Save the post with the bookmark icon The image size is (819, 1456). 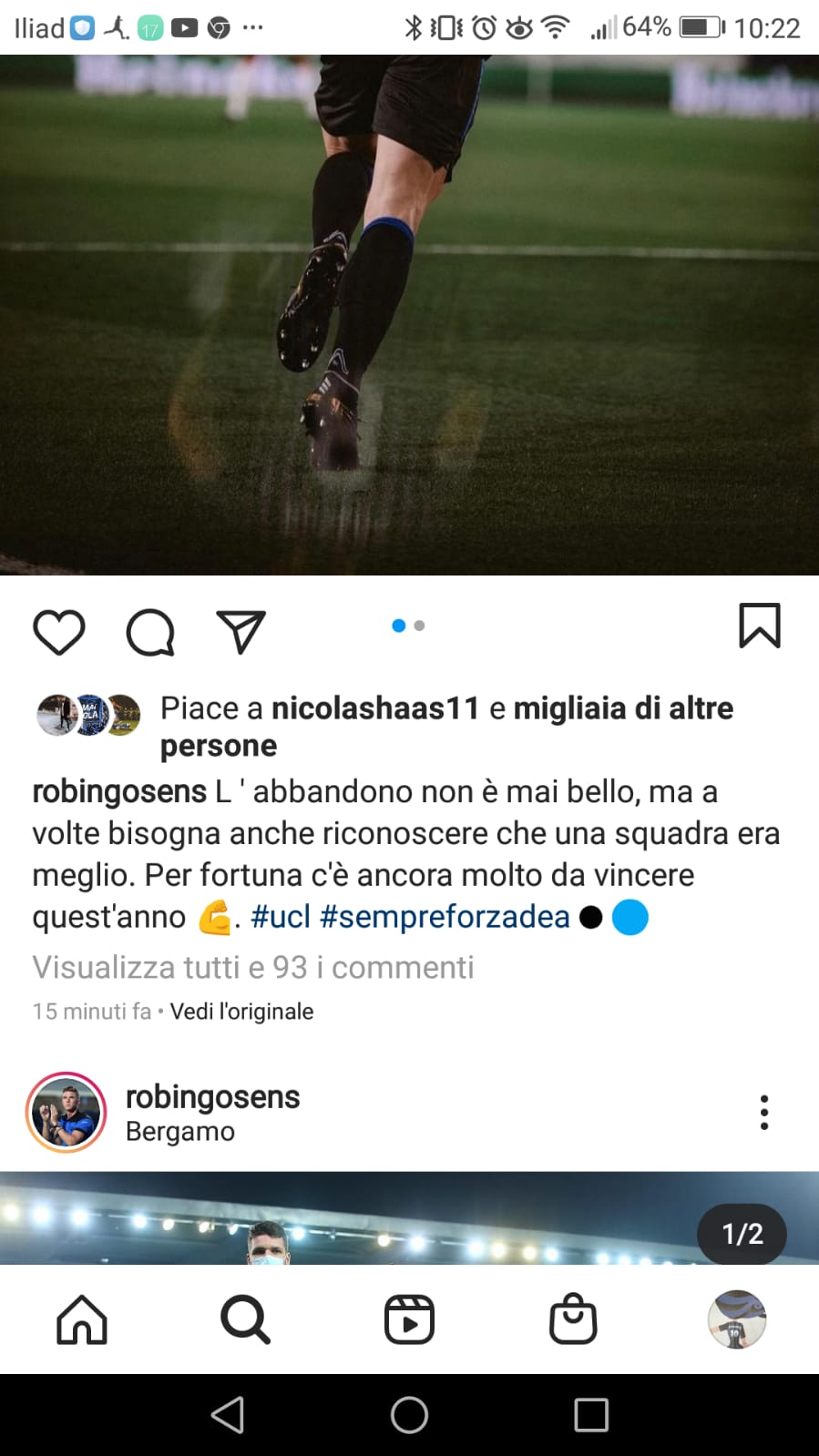(x=760, y=626)
